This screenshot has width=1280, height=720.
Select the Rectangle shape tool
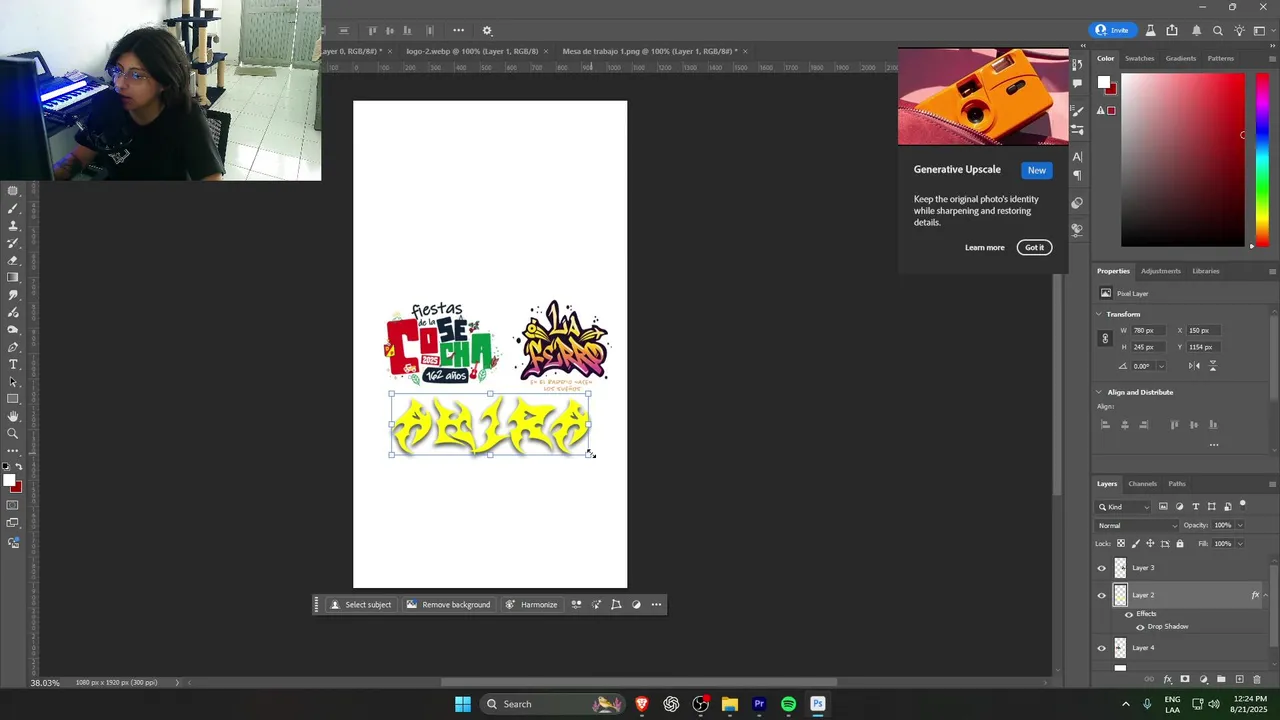tap(13, 399)
